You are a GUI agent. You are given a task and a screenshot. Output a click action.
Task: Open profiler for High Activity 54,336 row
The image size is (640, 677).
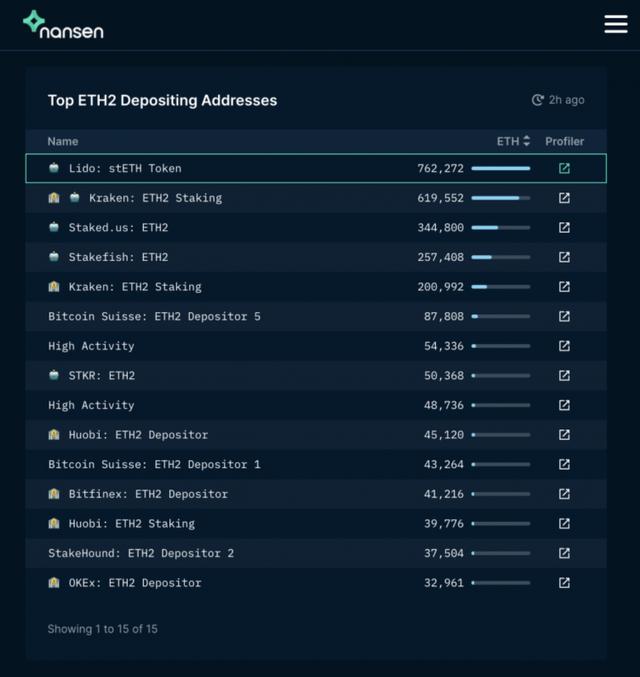[x=564, y=346]
